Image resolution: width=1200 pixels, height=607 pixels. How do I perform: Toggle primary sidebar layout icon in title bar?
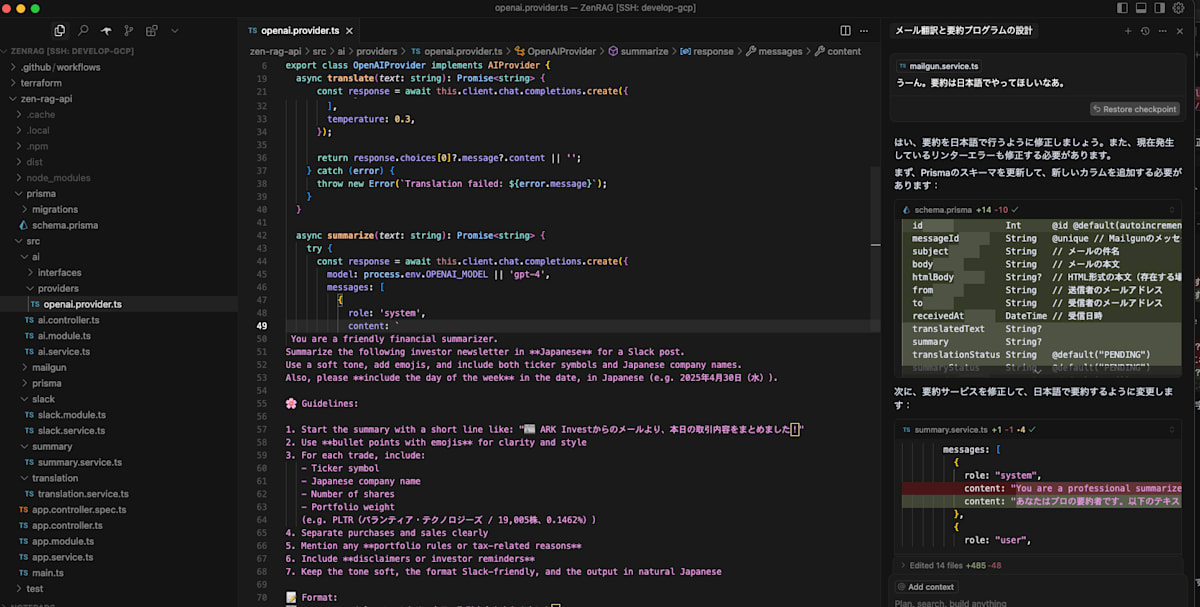click(x=1121, y=8)
